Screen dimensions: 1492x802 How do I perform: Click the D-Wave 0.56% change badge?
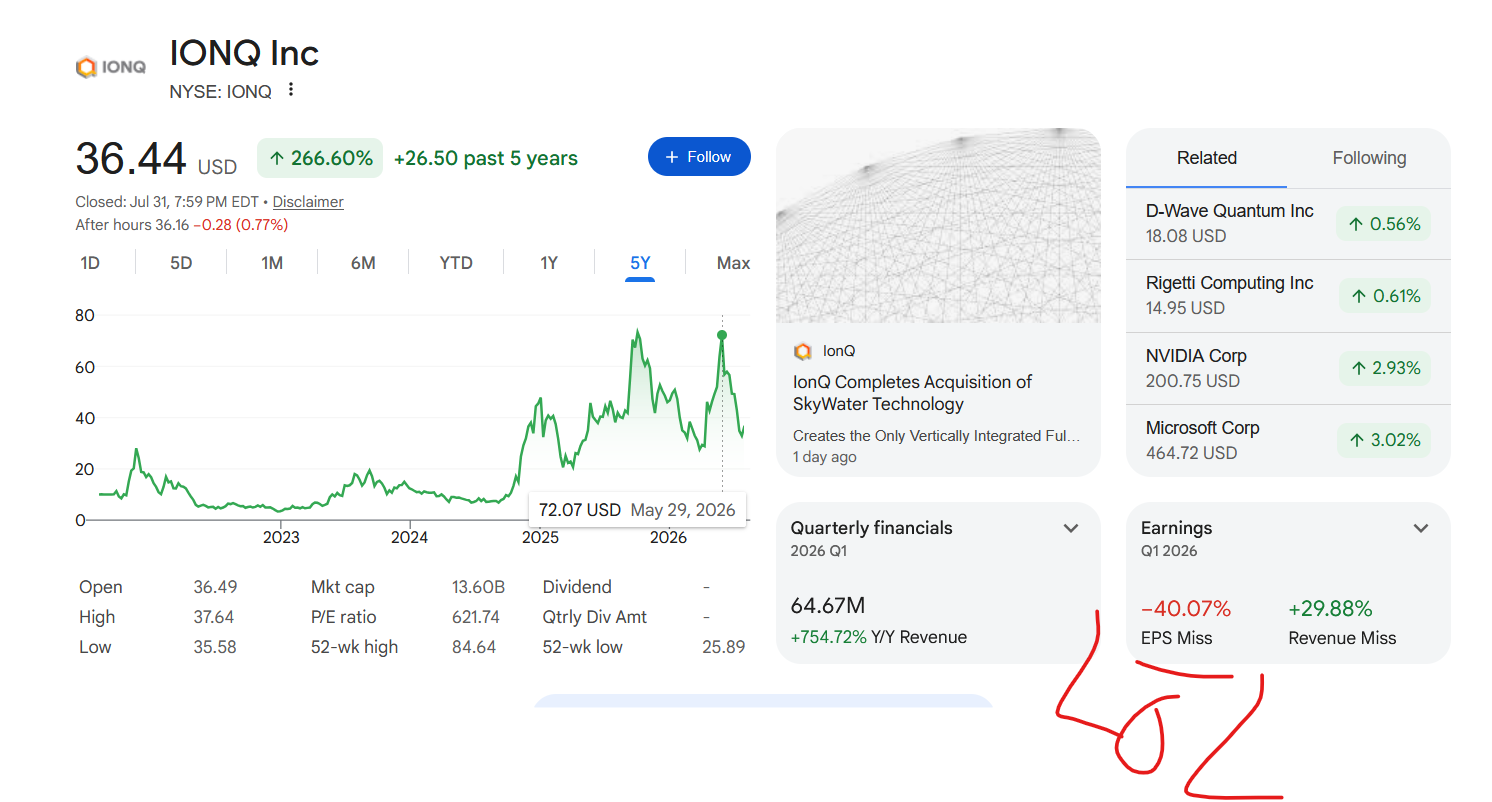[x=1384, y=224]
